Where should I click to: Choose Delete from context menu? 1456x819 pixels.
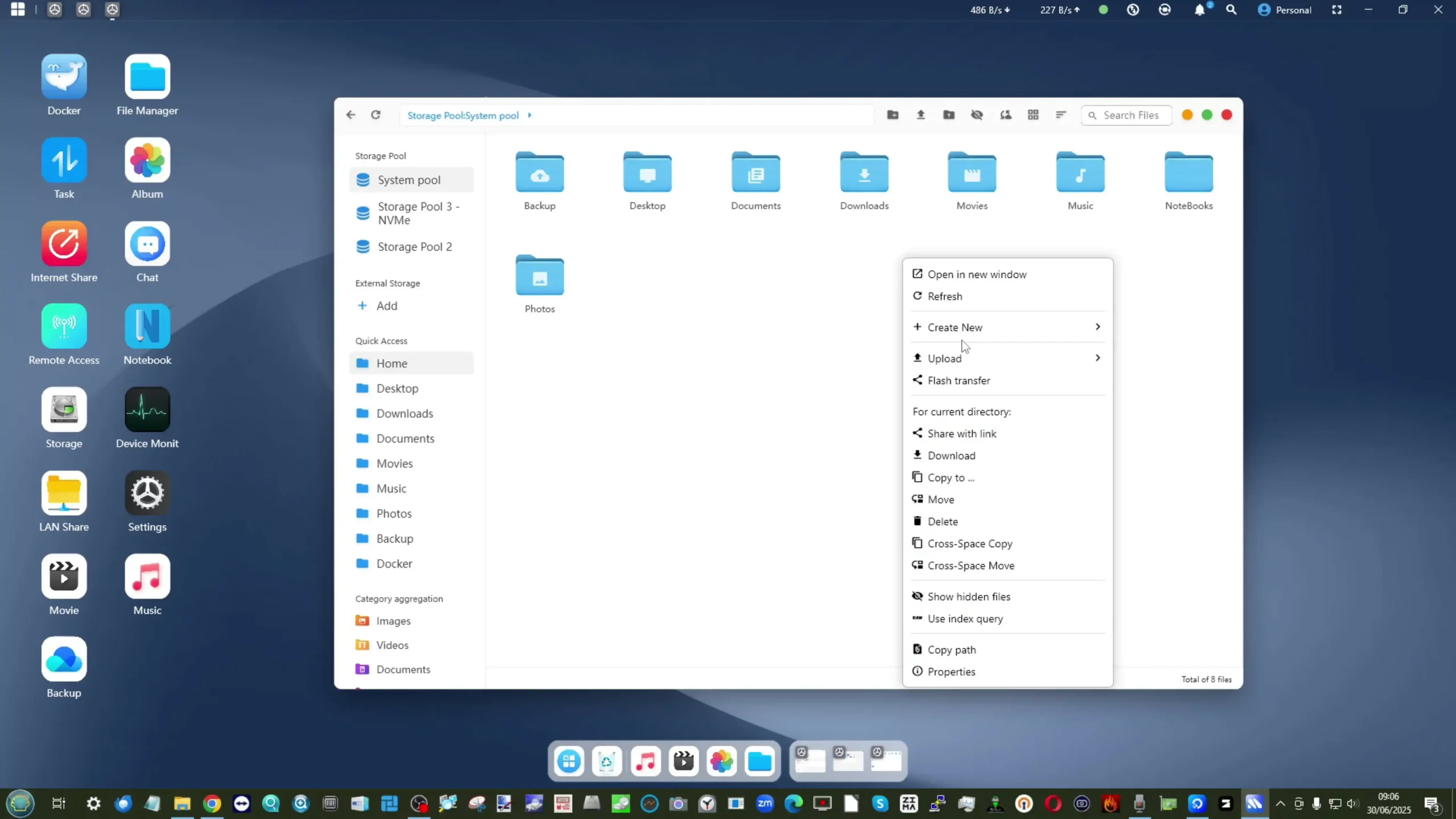(x=1008, y=522)
